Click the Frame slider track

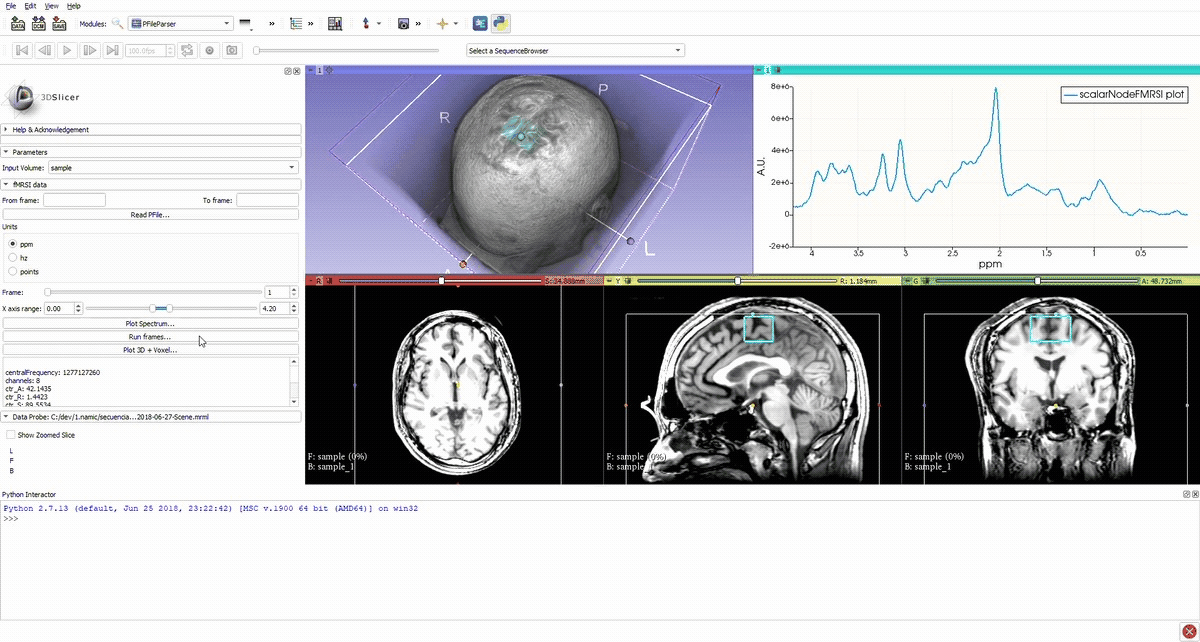tap(150, 292)
